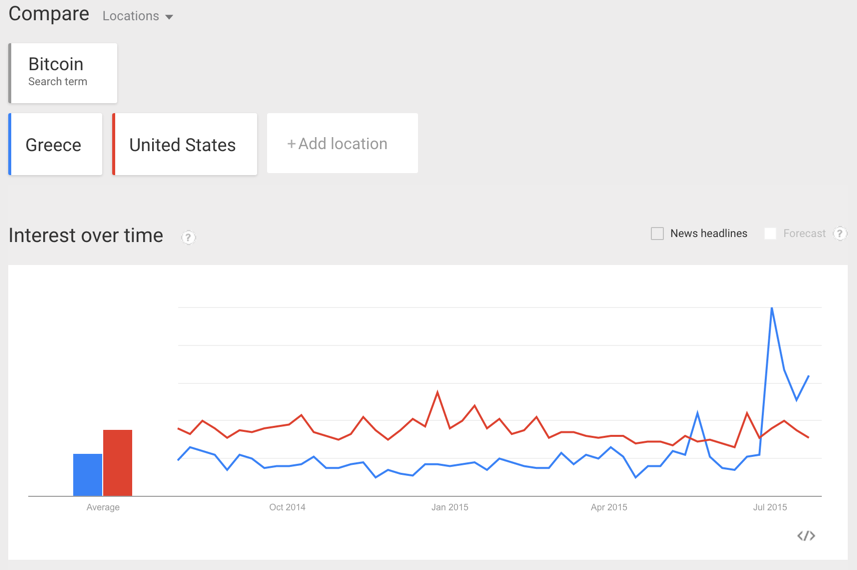Click the embed code icon below chart
The image size is (857, 570).
[806, 536]
